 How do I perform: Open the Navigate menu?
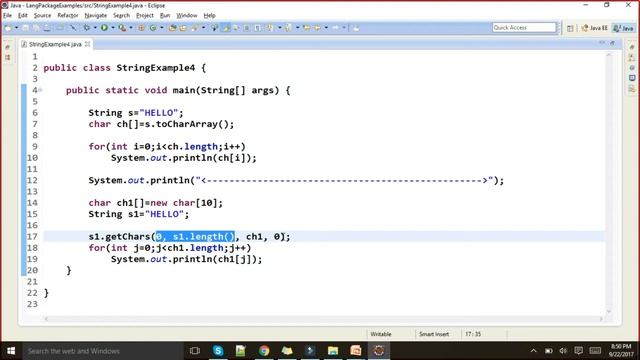[x=96, y=16]
